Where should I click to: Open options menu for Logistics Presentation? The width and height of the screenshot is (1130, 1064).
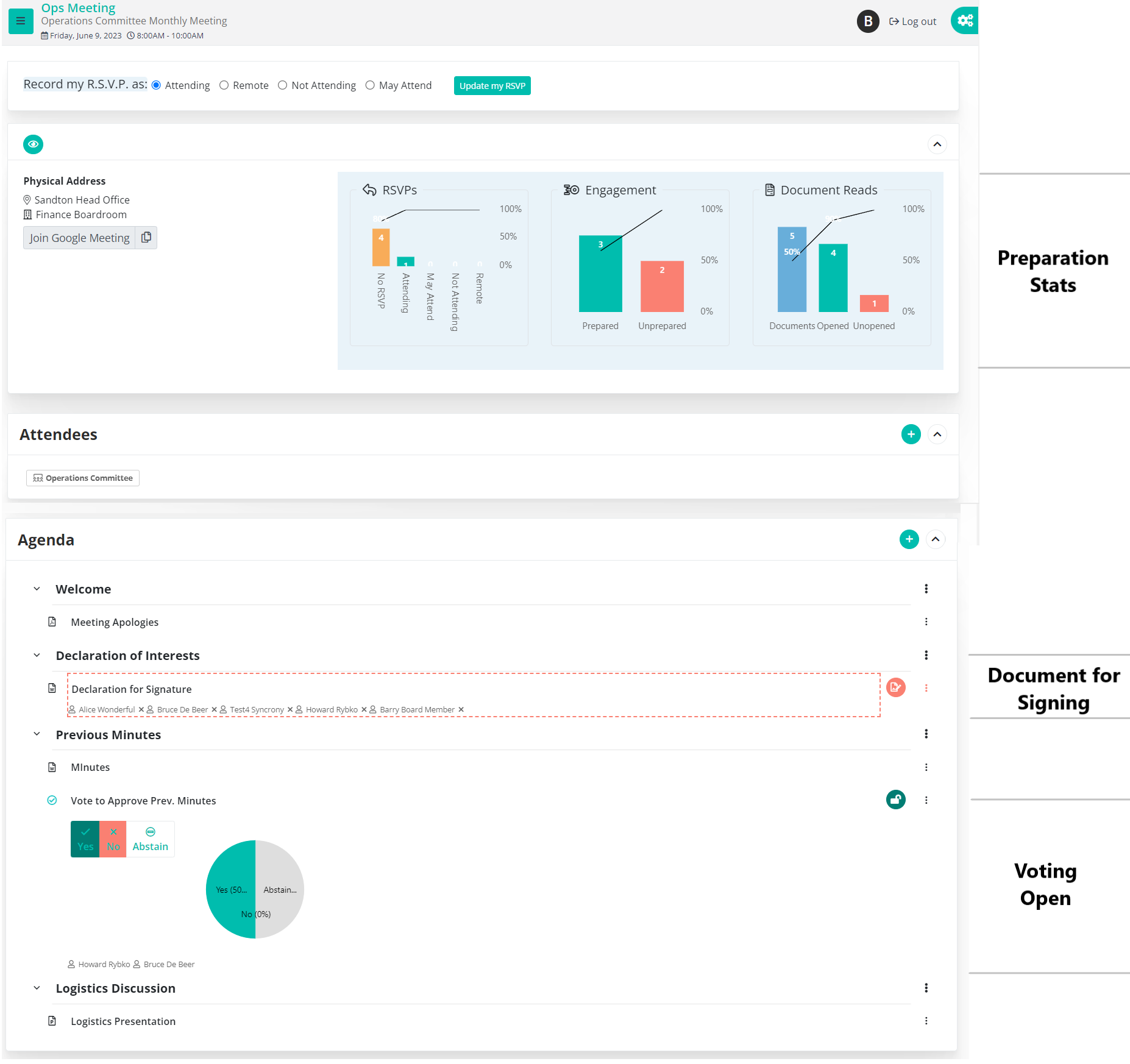click(926, 1021)
